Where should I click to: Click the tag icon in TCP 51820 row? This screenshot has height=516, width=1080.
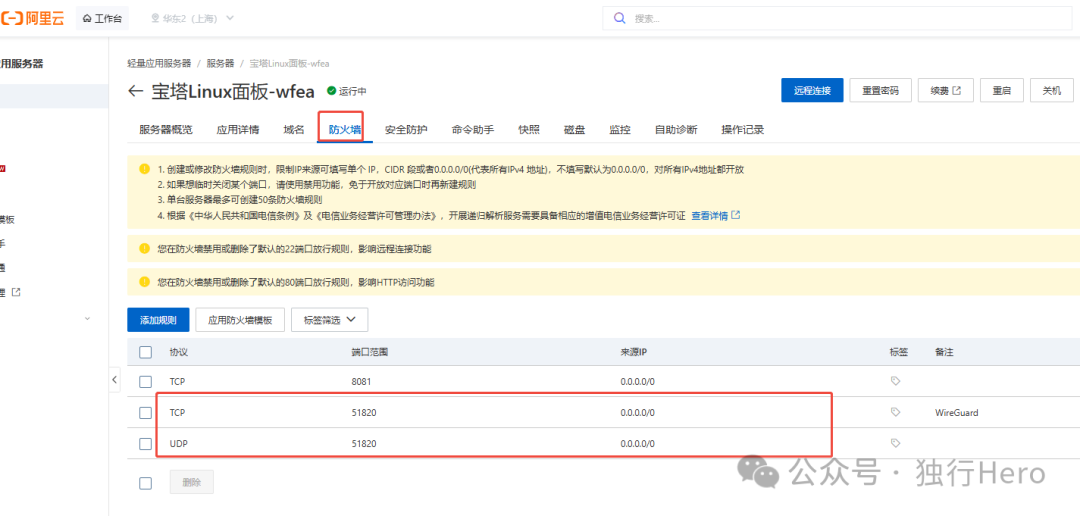[x=895, y=412]
